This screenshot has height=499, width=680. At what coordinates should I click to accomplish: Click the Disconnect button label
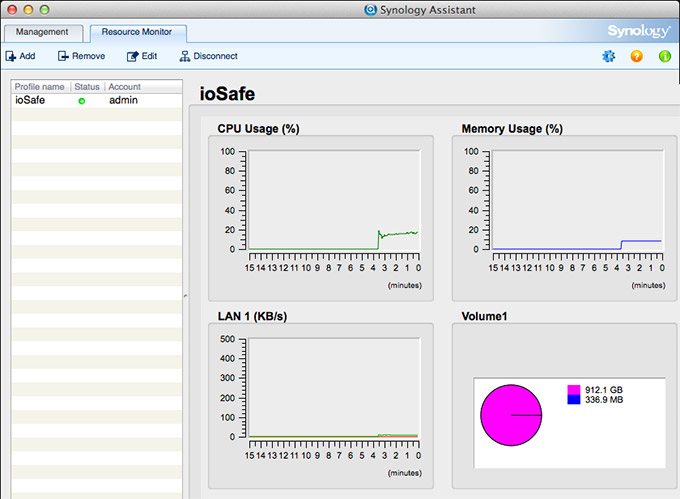[216, 56]
